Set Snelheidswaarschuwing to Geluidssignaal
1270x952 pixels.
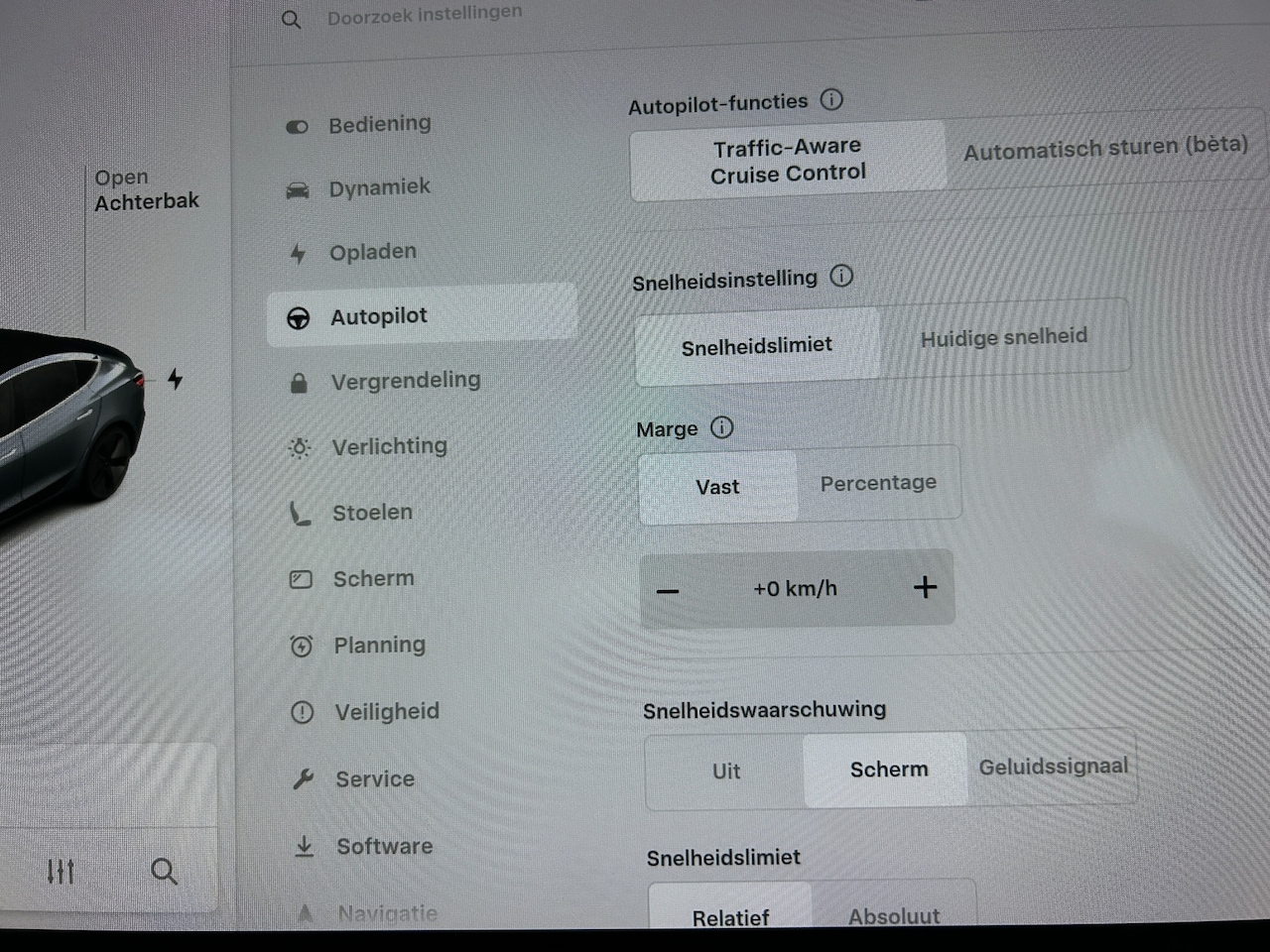pyautogui.click(x=1053, y=767)
